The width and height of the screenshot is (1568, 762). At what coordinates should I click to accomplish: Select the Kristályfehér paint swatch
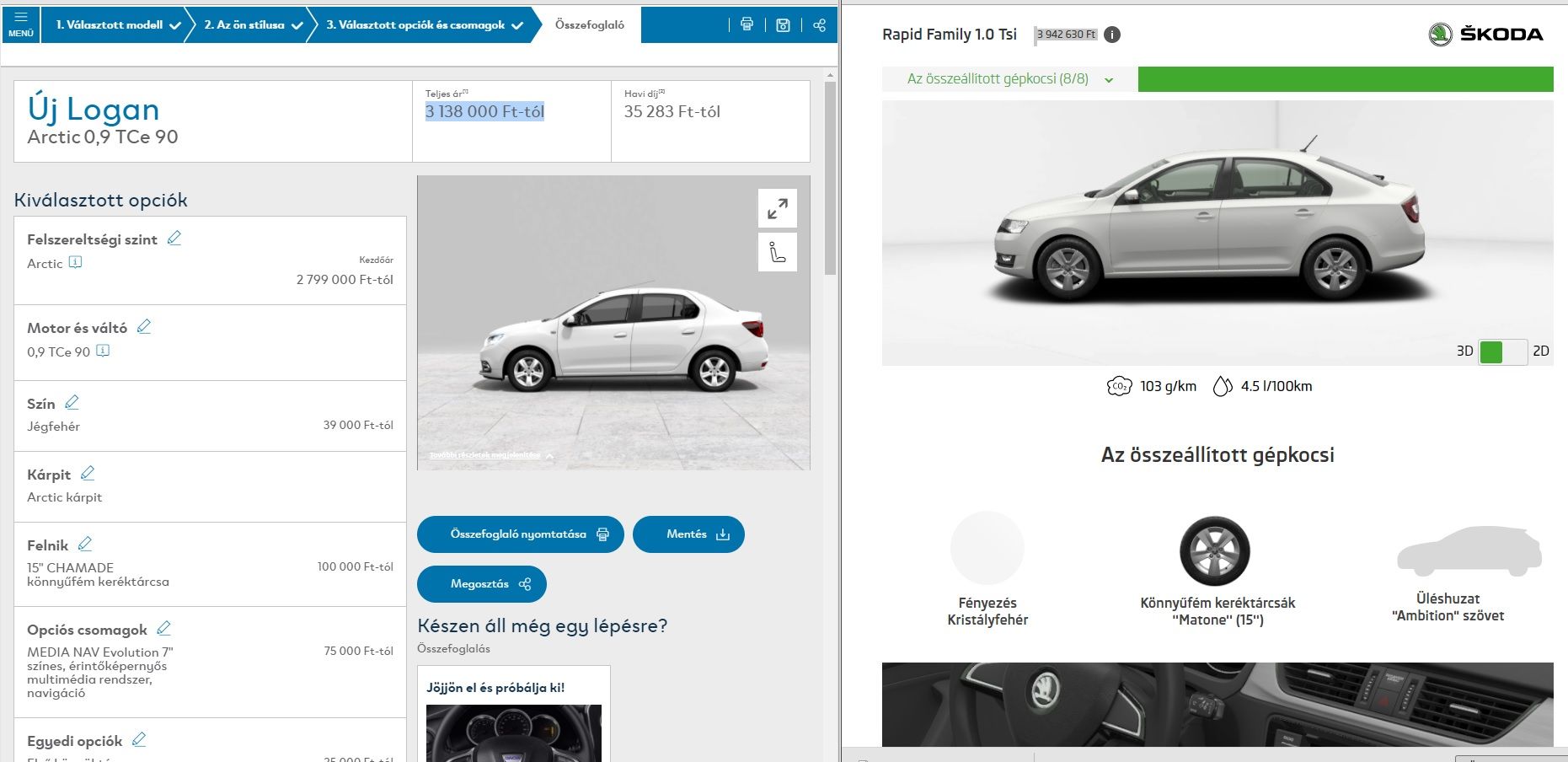(x=987, y=548)
